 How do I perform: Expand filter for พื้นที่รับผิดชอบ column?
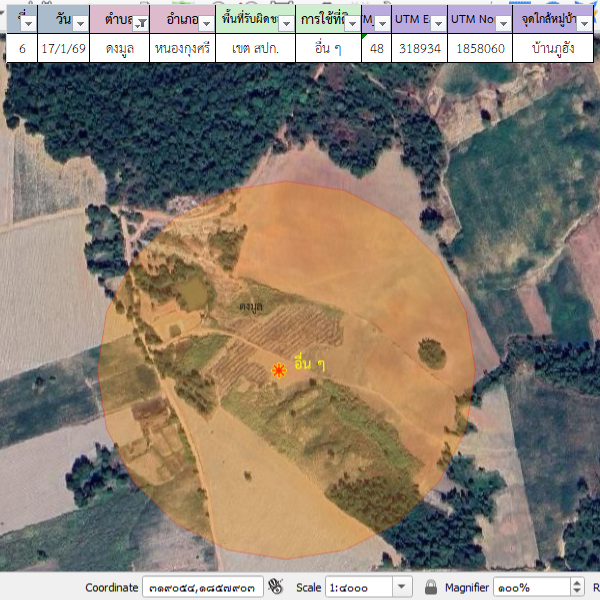point(286,23)
